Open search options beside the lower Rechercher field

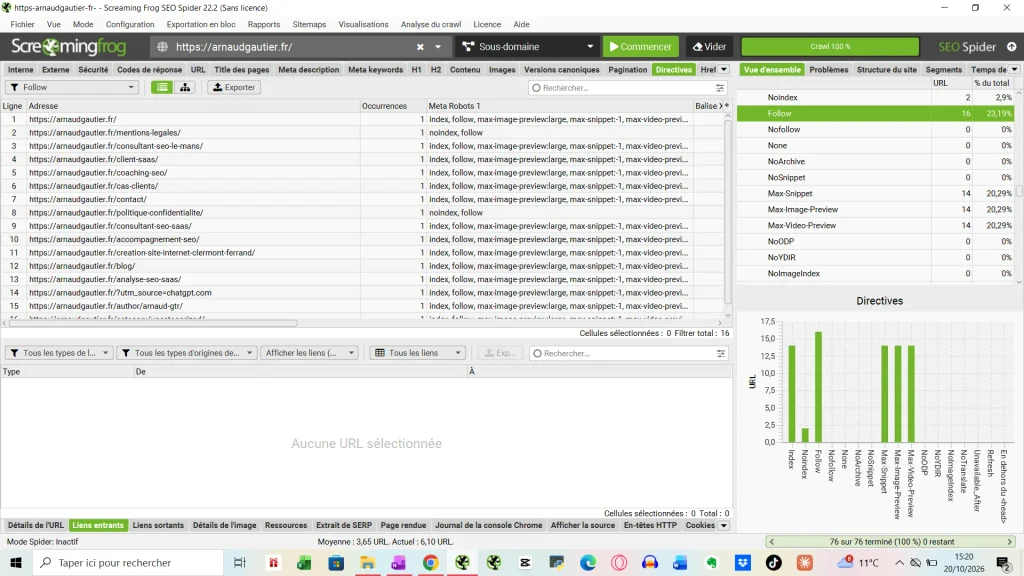point(721,353)
